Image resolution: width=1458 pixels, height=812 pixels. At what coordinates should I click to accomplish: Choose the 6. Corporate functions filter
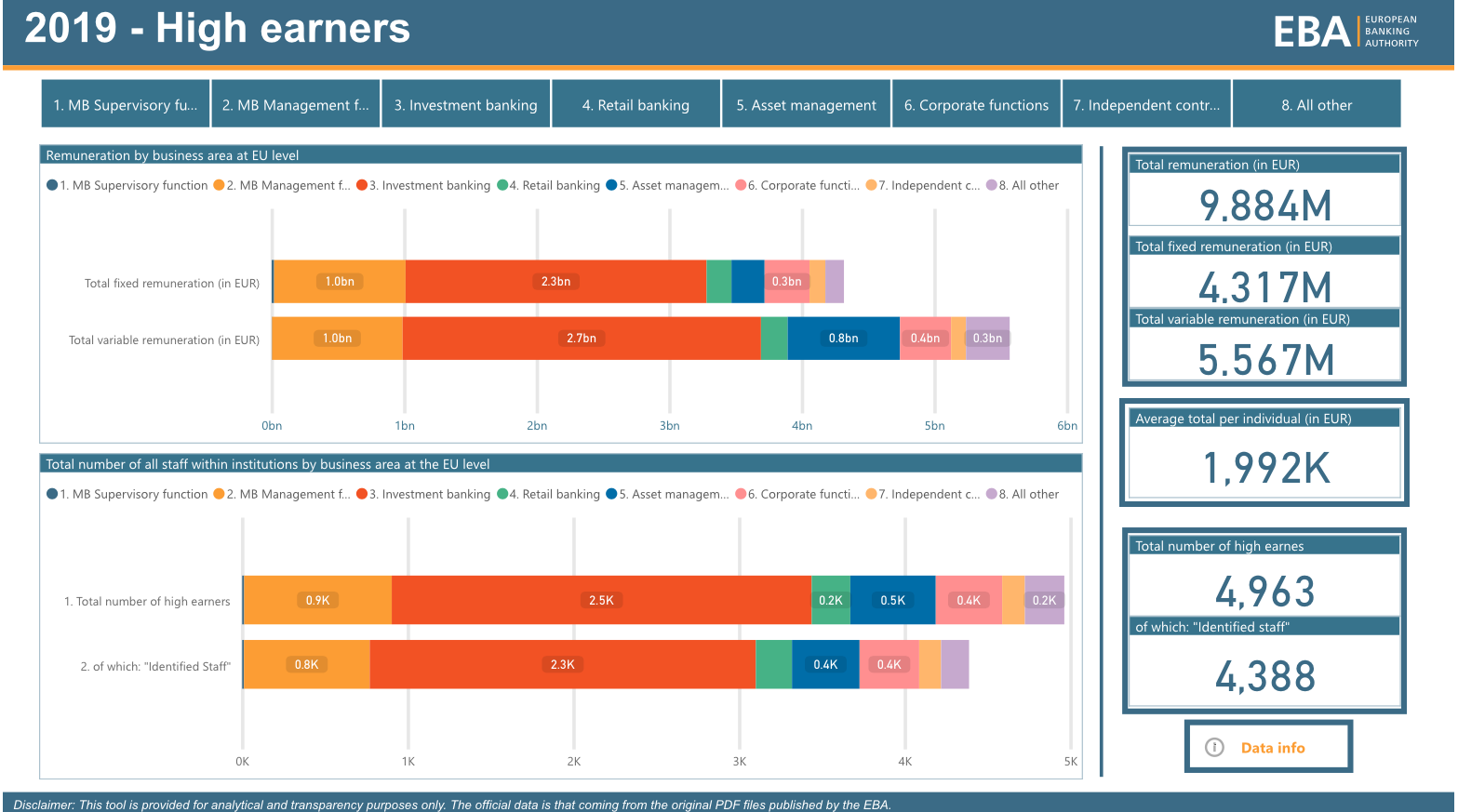coord(976,104)
